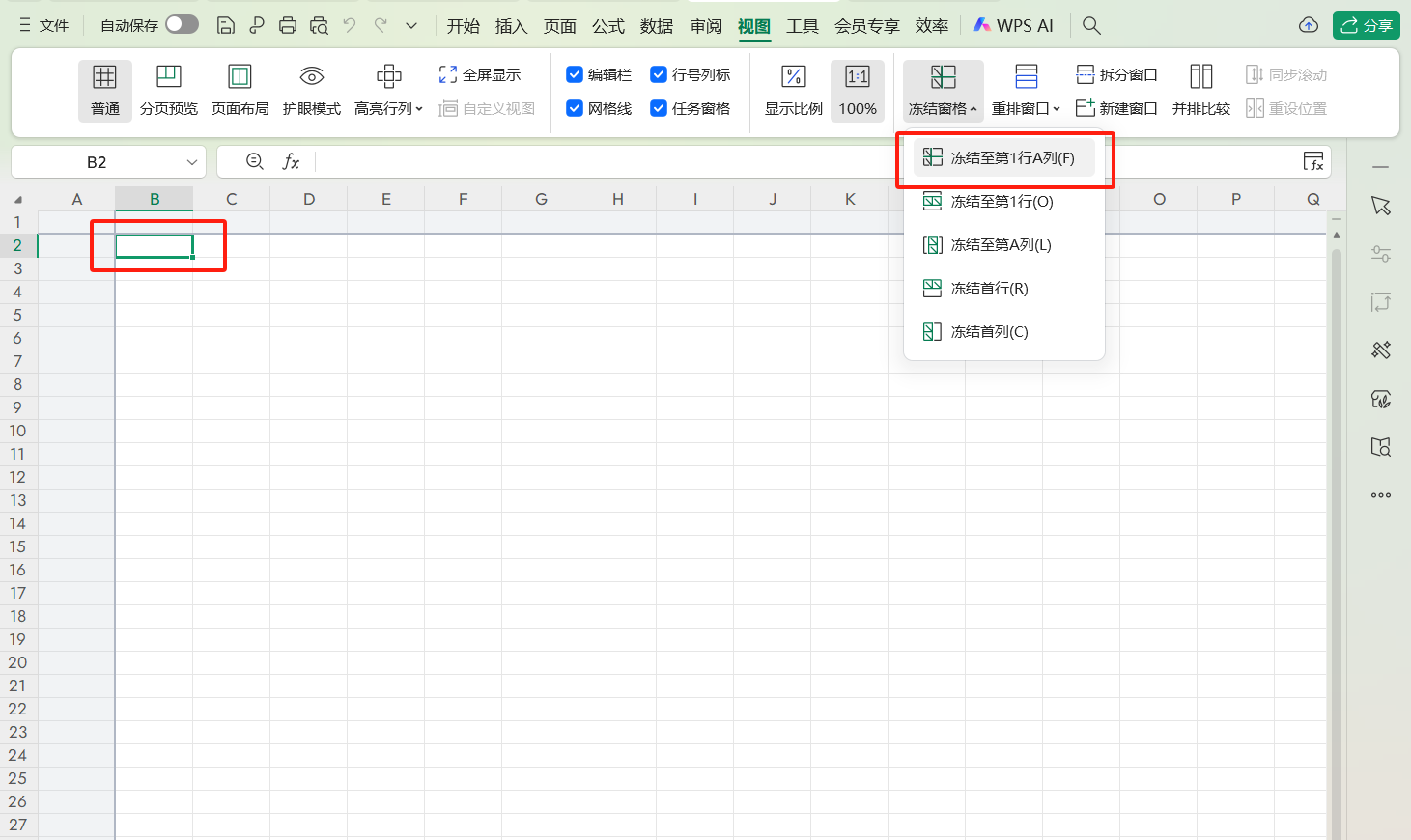Click the cloud sync icon

(1309, 25)
